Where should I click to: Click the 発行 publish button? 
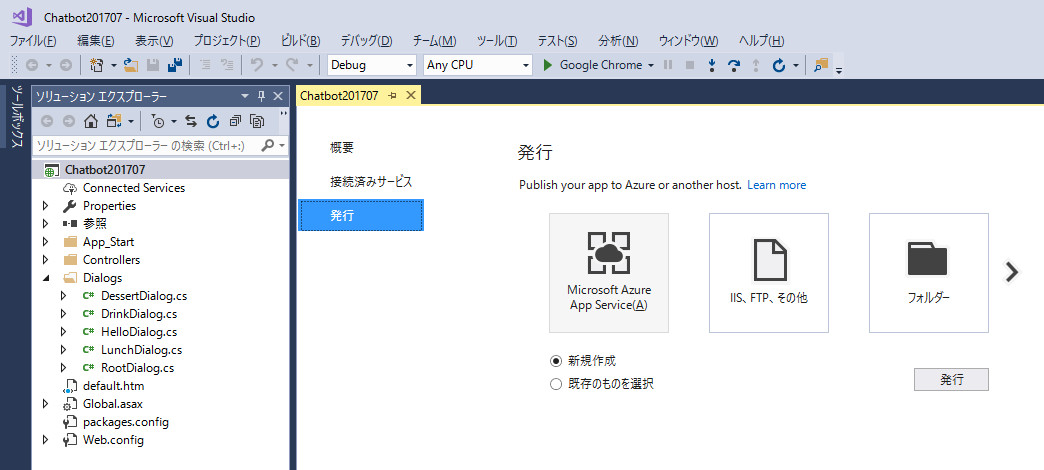point(951,379)
